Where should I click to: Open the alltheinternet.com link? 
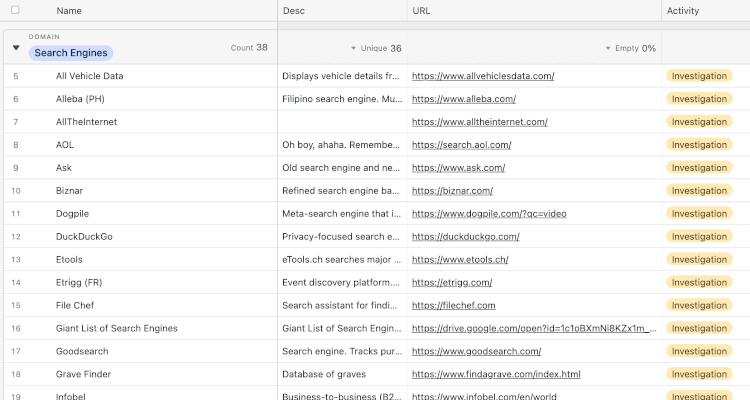point(479,122)
